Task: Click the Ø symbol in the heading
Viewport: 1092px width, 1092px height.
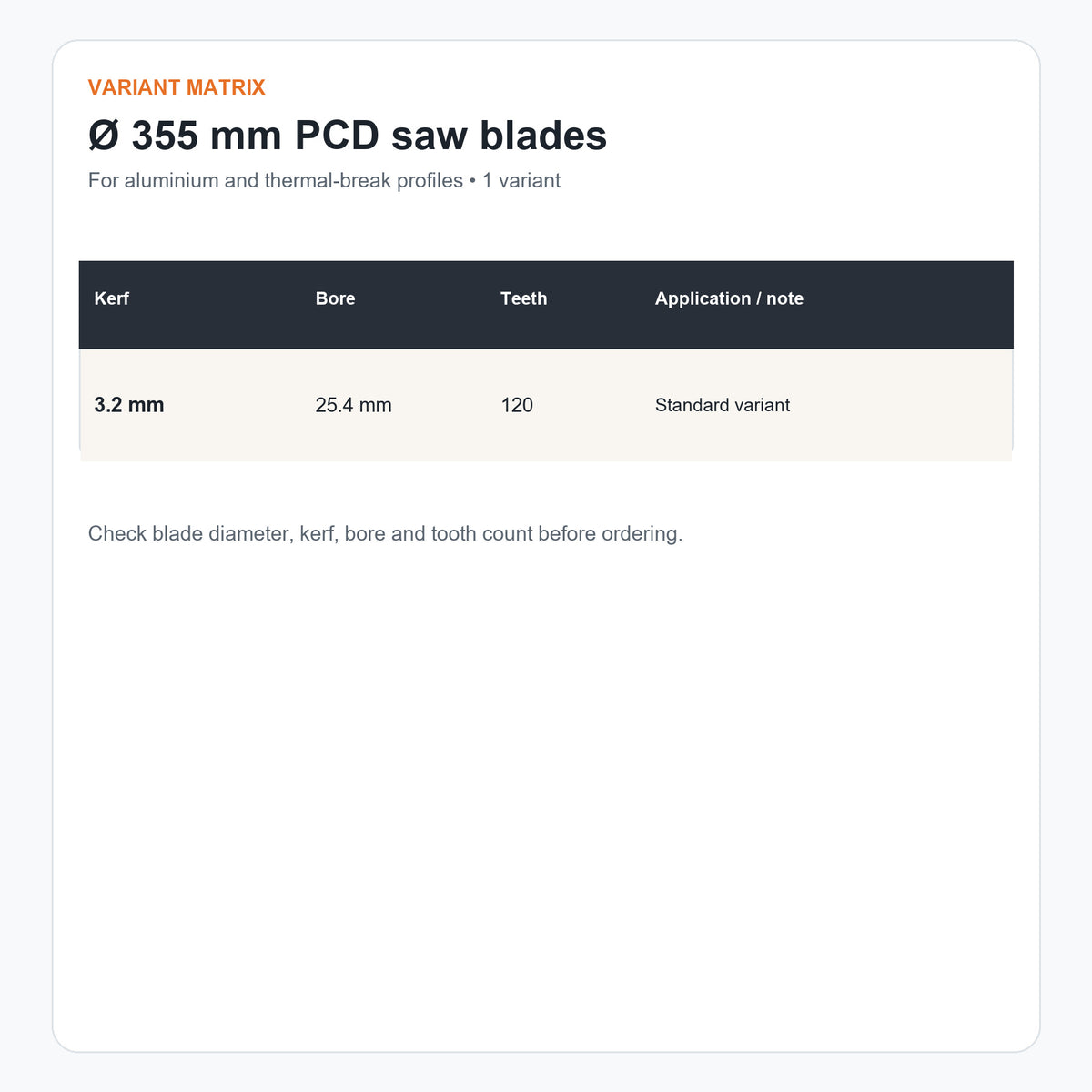Action: [104, 136]
